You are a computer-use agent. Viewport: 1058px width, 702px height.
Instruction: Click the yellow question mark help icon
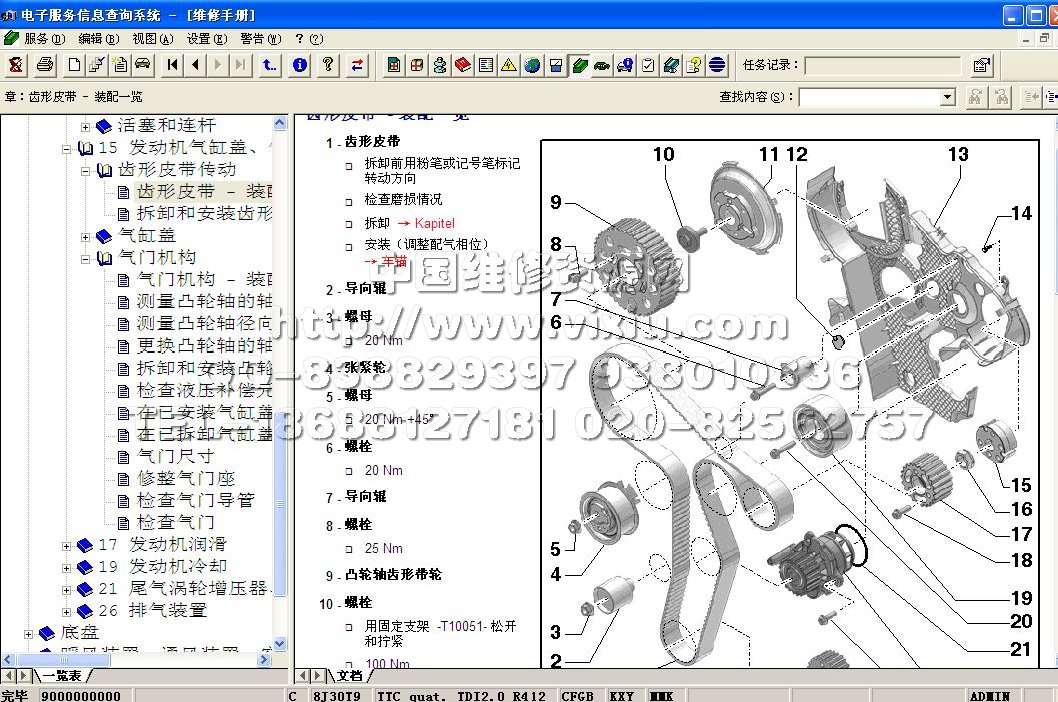(x=327, y=65)
